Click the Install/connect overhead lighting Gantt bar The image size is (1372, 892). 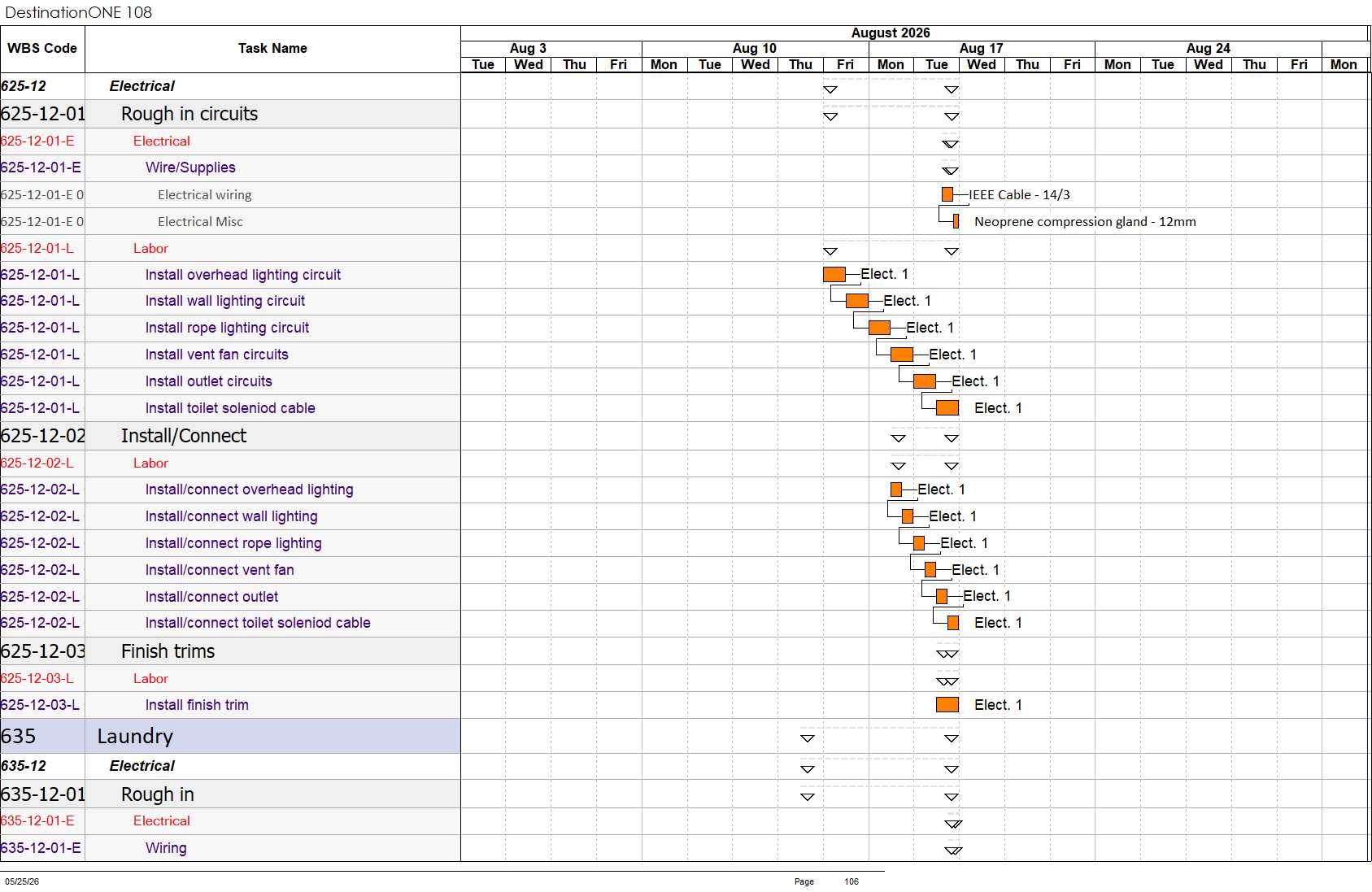(x=896, y=490)
